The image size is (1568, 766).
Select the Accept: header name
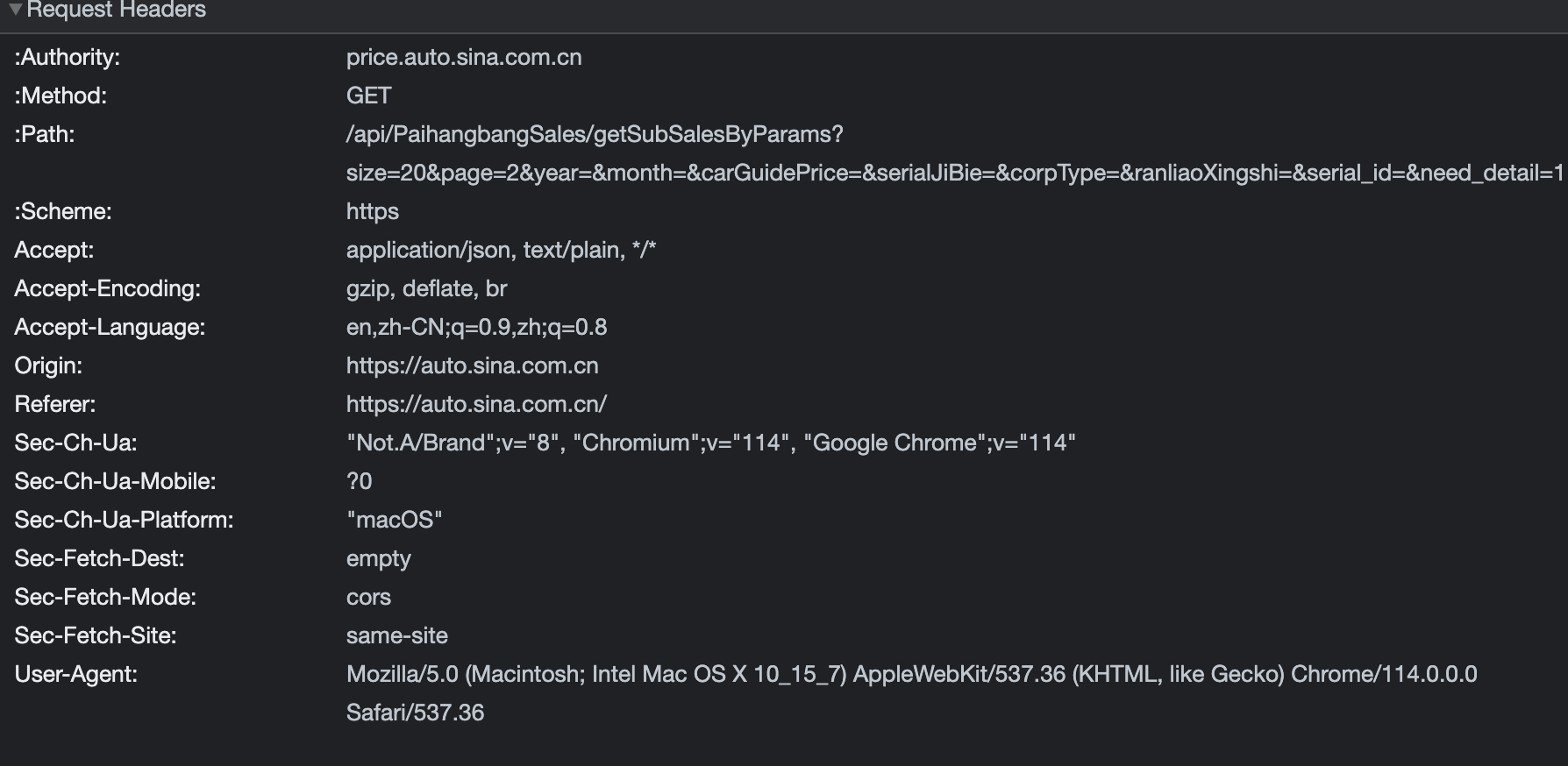coord(54,250)
